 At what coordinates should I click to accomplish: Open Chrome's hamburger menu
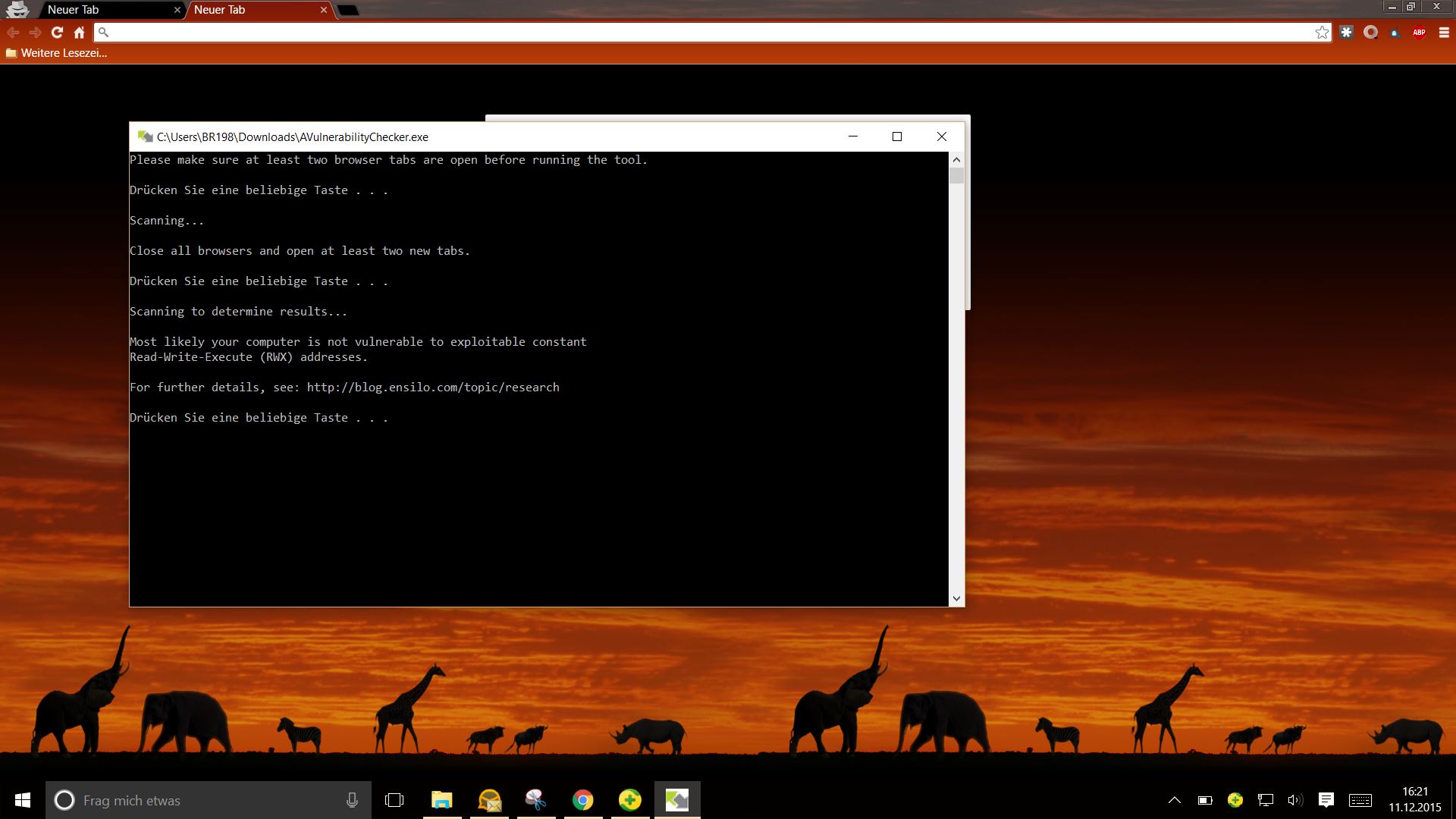click(x=1444, y=33)
